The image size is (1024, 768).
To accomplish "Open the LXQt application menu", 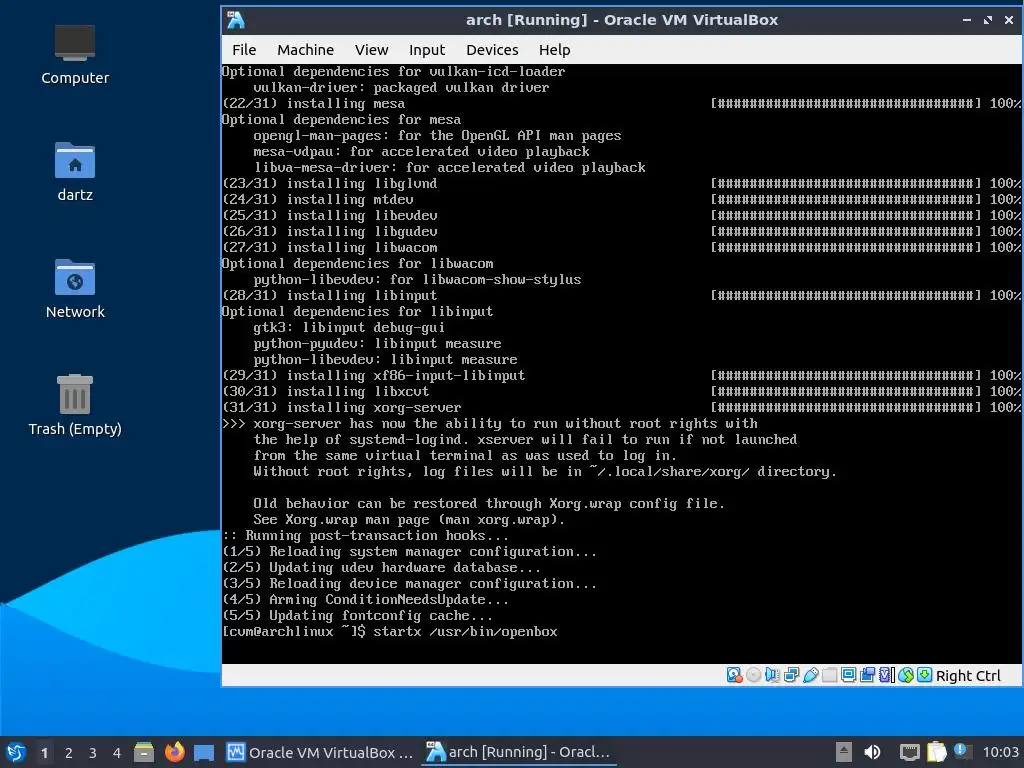I will (16, 752).
